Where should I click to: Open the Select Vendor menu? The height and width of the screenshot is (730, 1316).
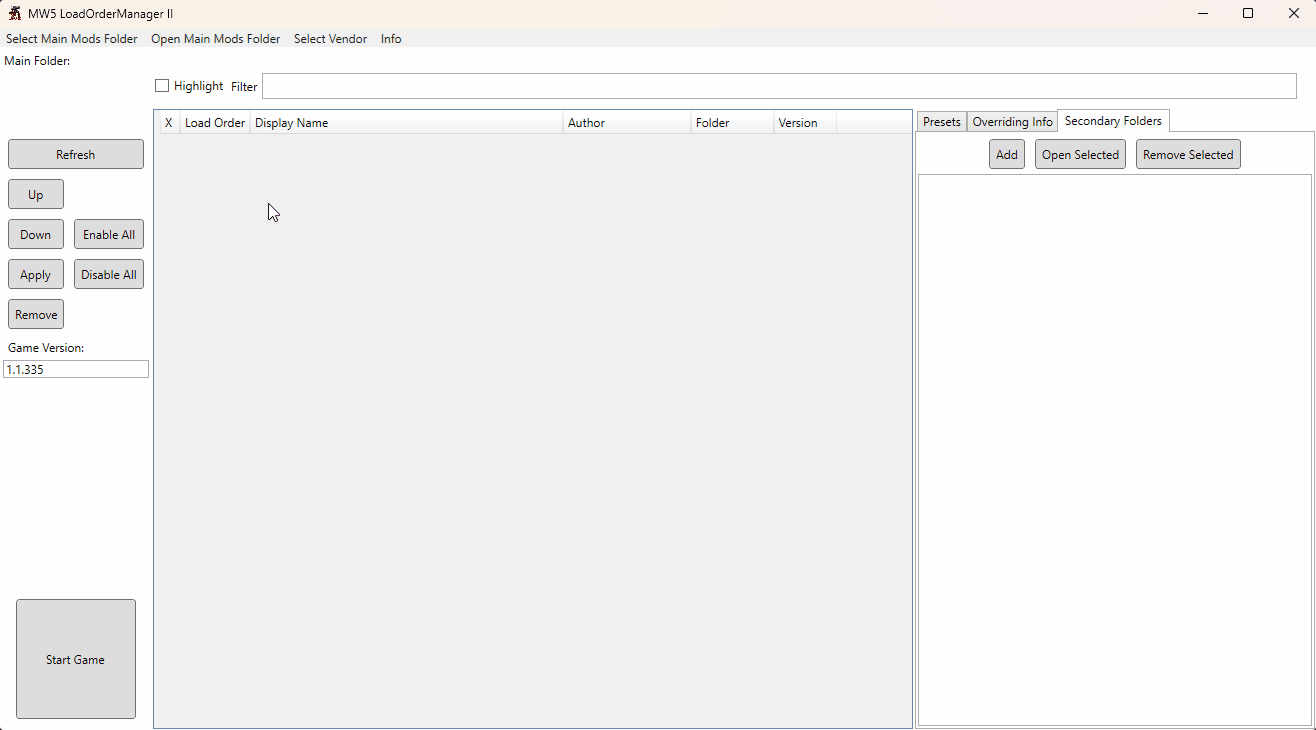[x=331, y=39]
